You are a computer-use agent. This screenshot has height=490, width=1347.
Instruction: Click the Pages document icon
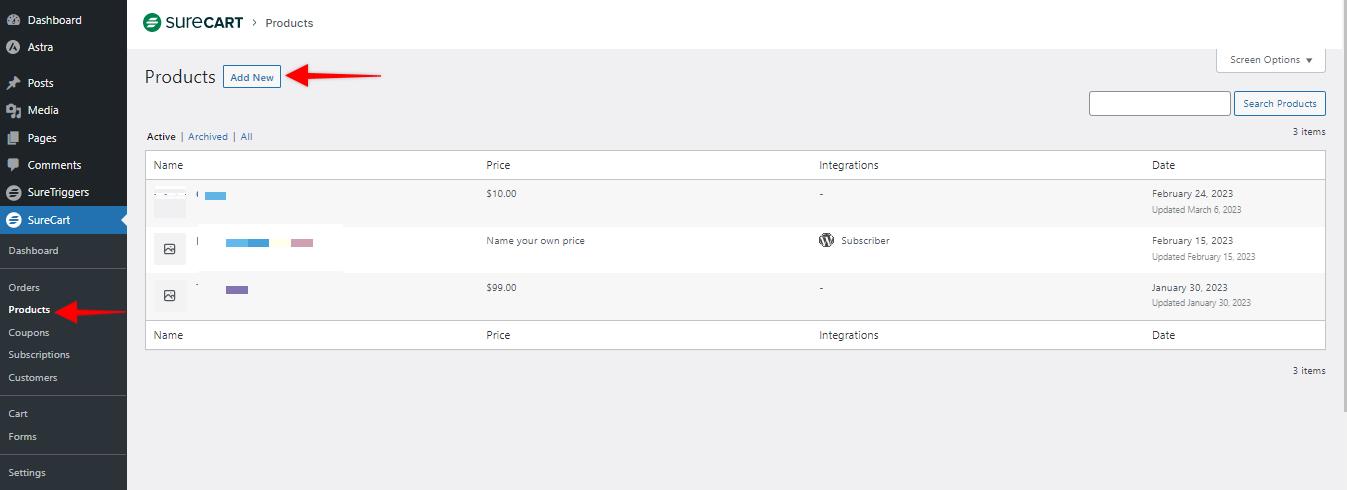coord(14,138)
